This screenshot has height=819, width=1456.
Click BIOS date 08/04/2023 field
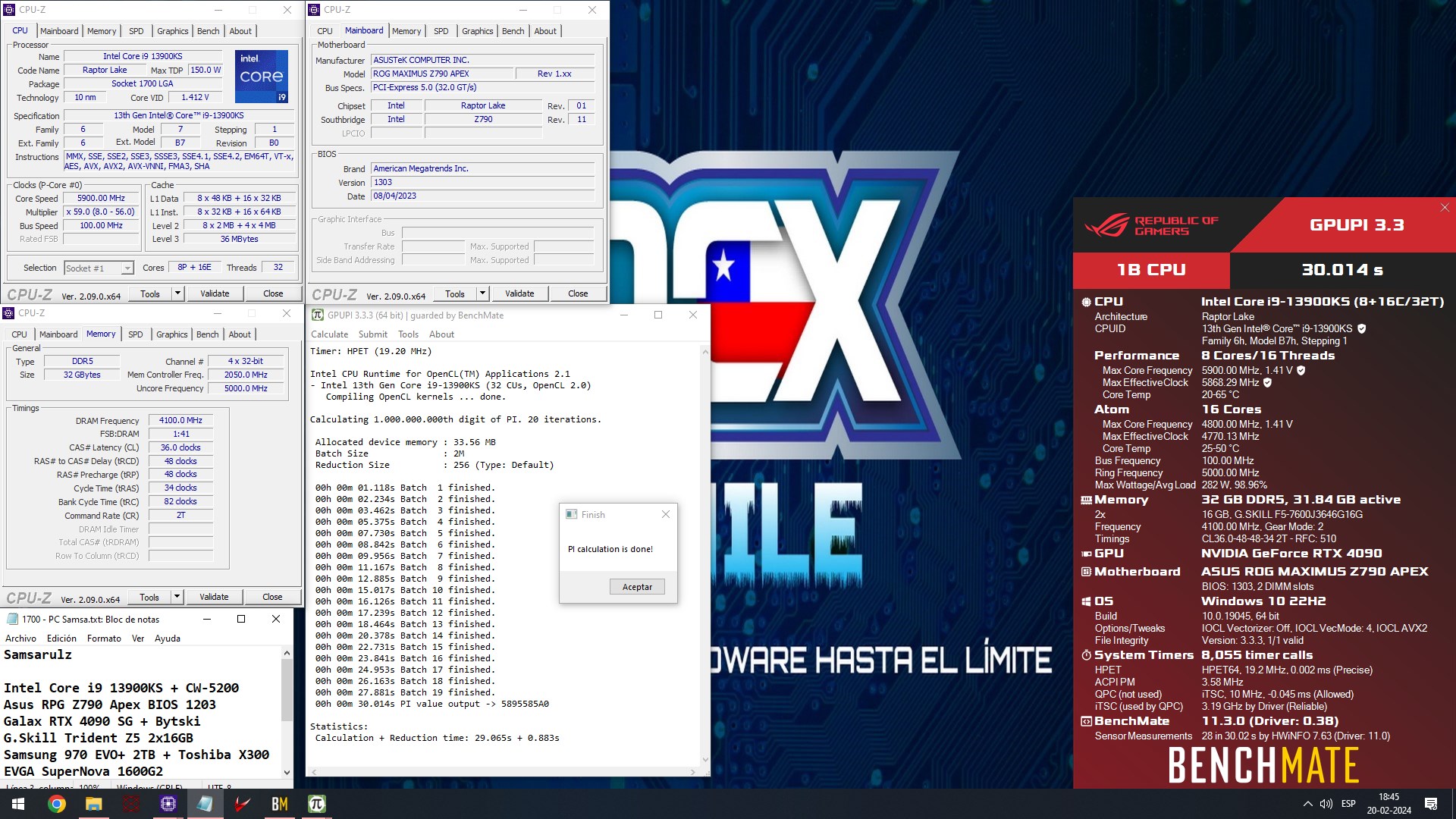(482, 196)
